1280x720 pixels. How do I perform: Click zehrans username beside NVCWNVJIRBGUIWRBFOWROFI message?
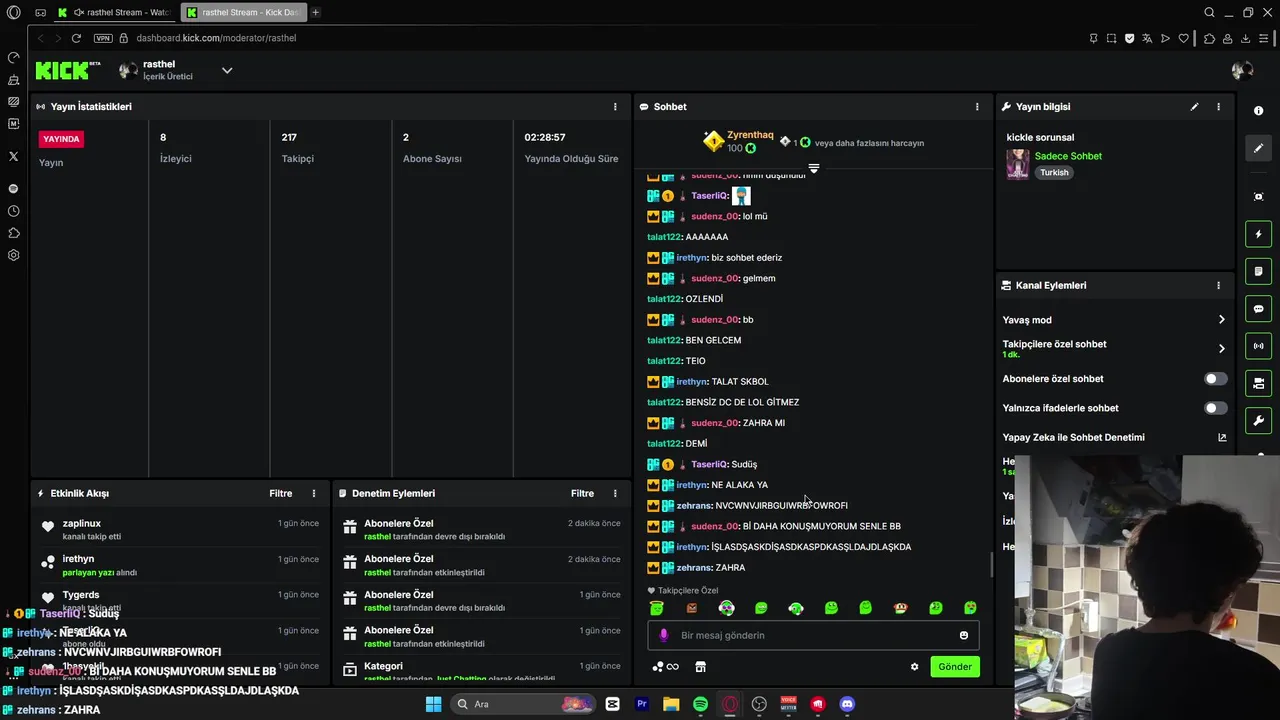(x=694, y=505)
